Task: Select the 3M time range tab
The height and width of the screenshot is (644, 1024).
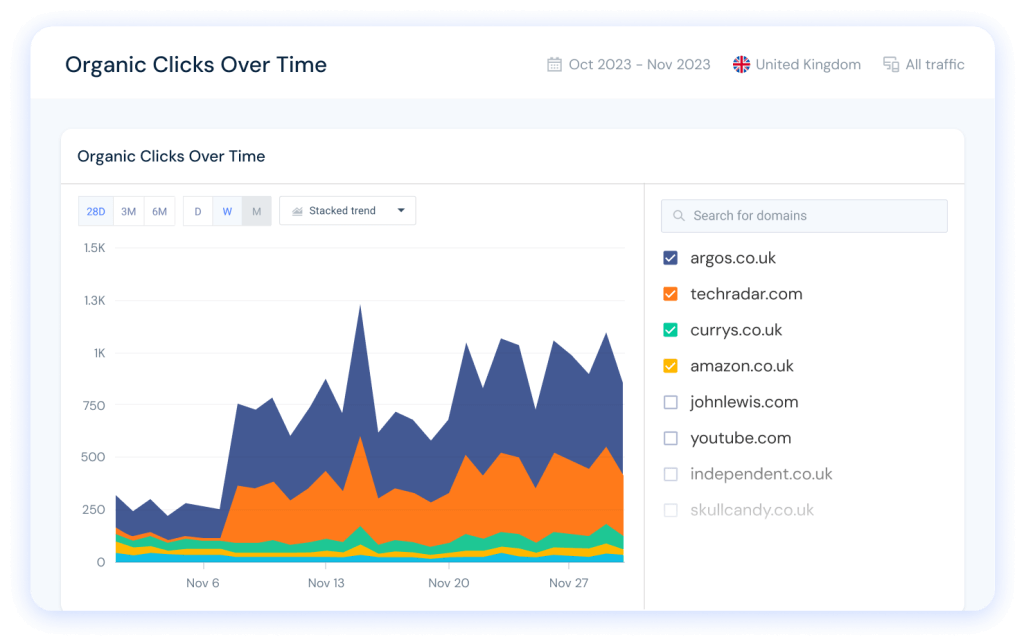Action: click(129, 212)
